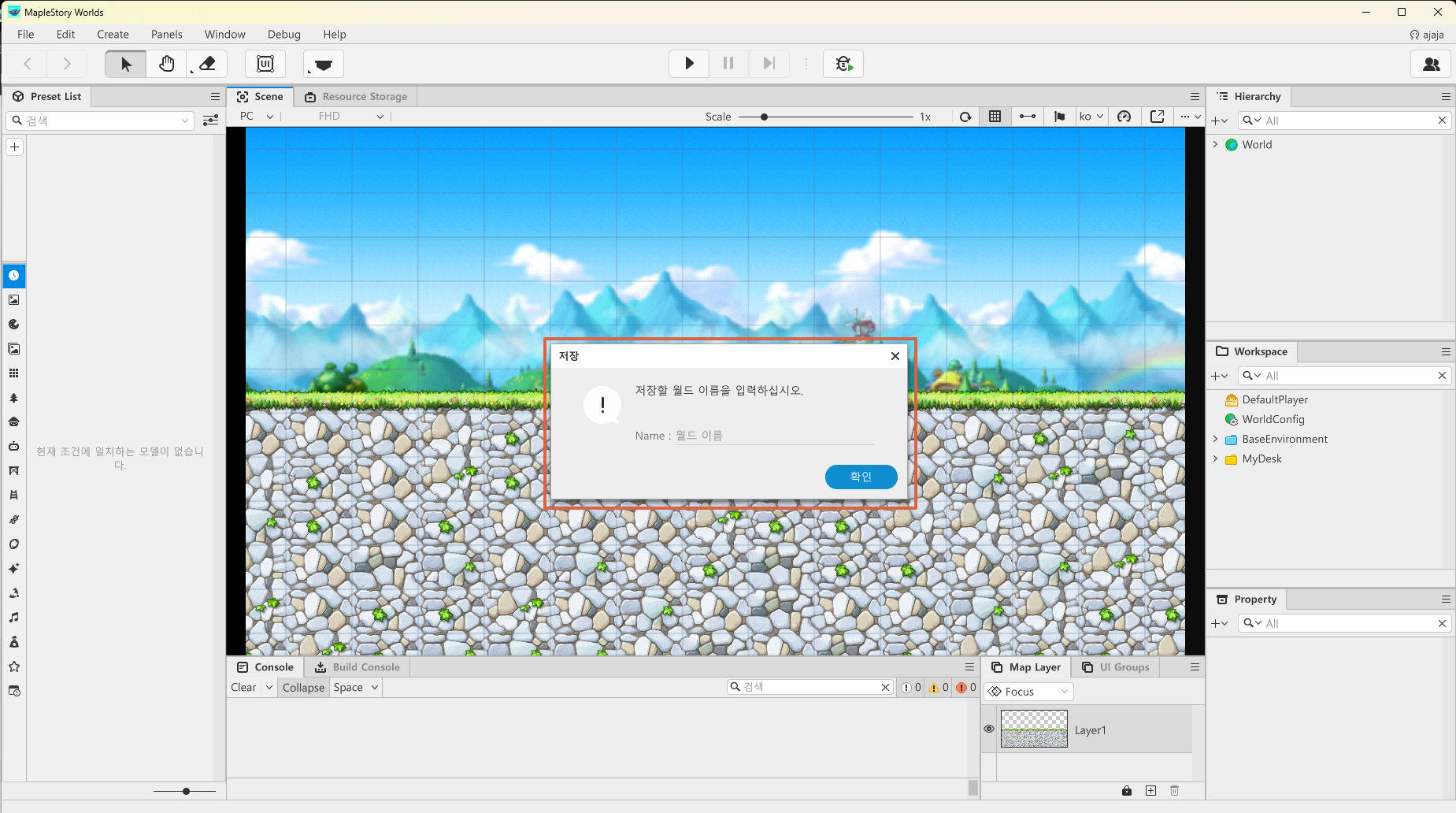Image resolution: width=1456 pixels, height=813 pixels.
Task: Select the robot preset category
Action: (x=14, y=447)
